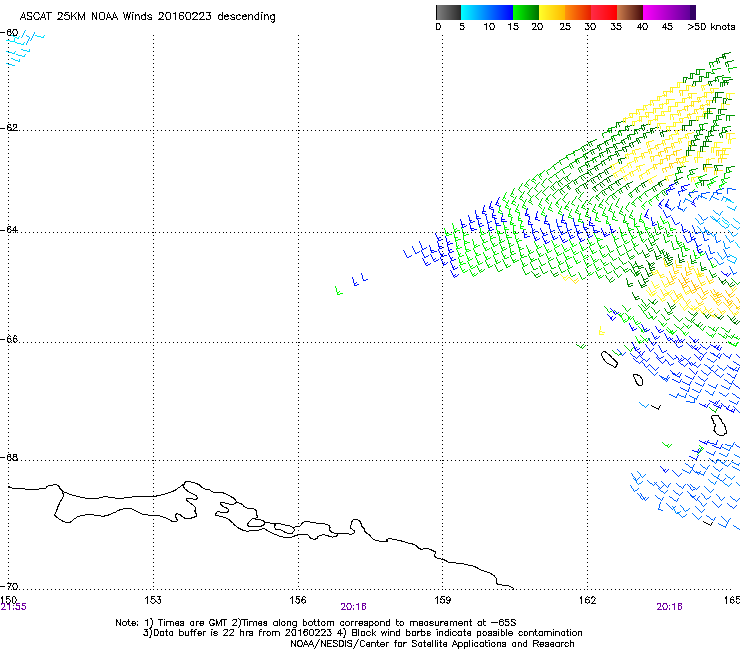Image resolution: width=740 pixels, height=650 pixels.
Task: Click the lone green wind barb near longitude 157
Action: coord(338,291)
